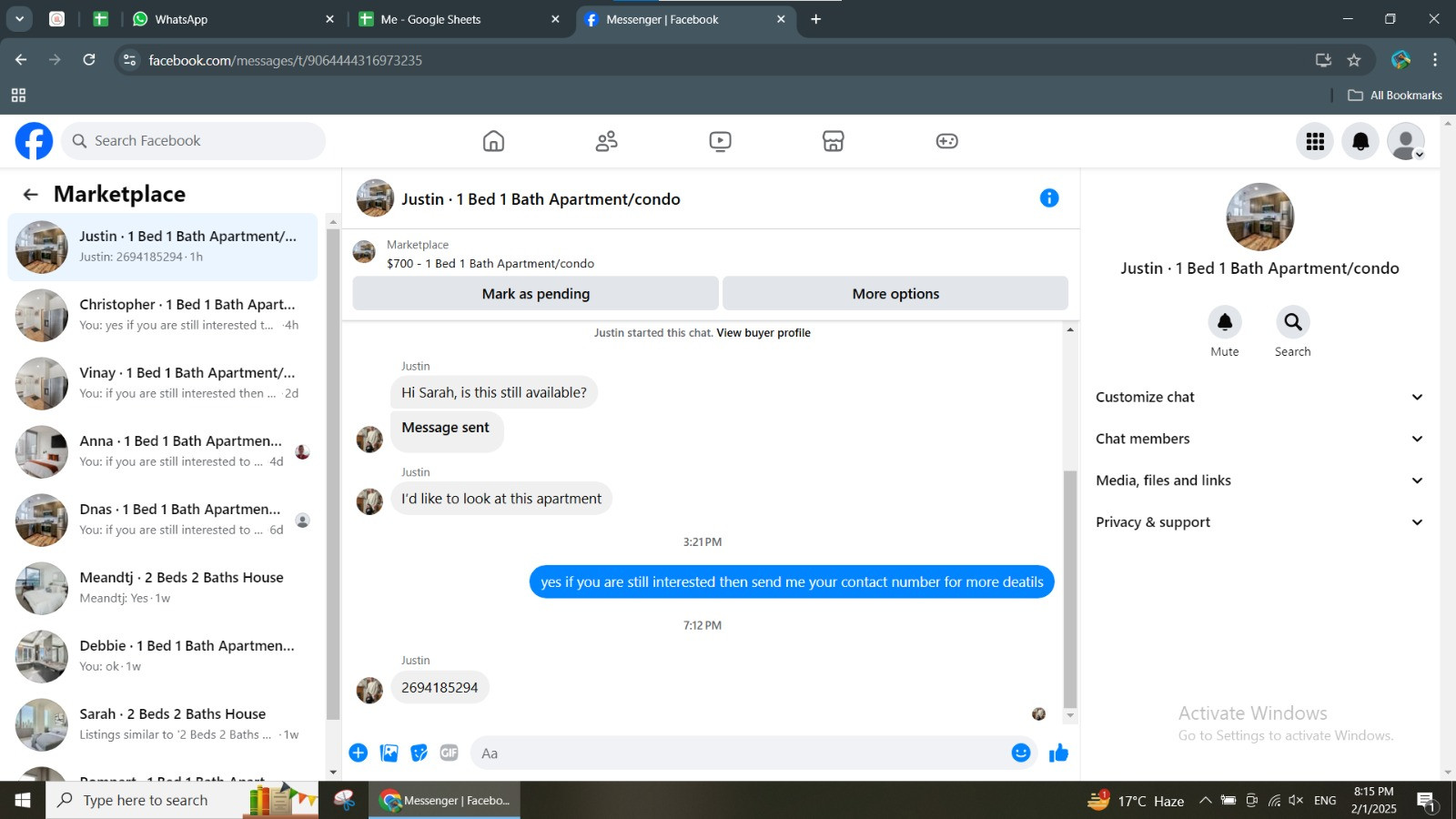Select the $700 listing title text
This screenshot has height=819, width=1456.
pos(490,264)
